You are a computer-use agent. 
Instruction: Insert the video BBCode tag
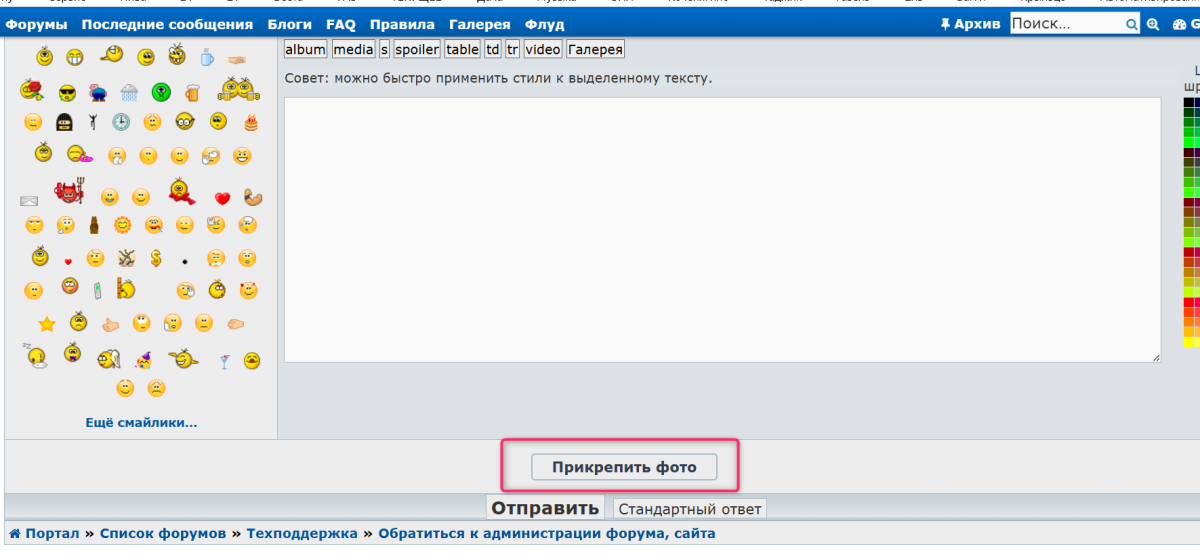point(543,49)
